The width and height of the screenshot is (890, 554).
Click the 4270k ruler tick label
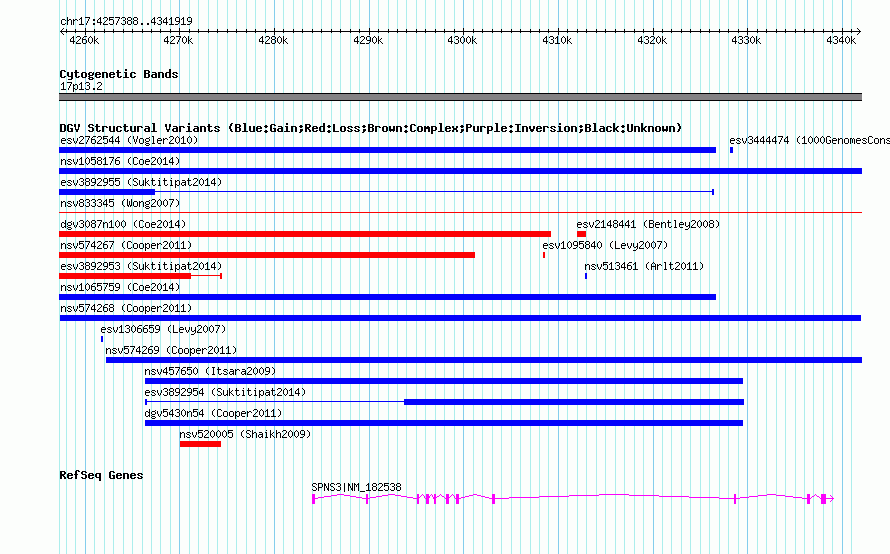(178, 40)
